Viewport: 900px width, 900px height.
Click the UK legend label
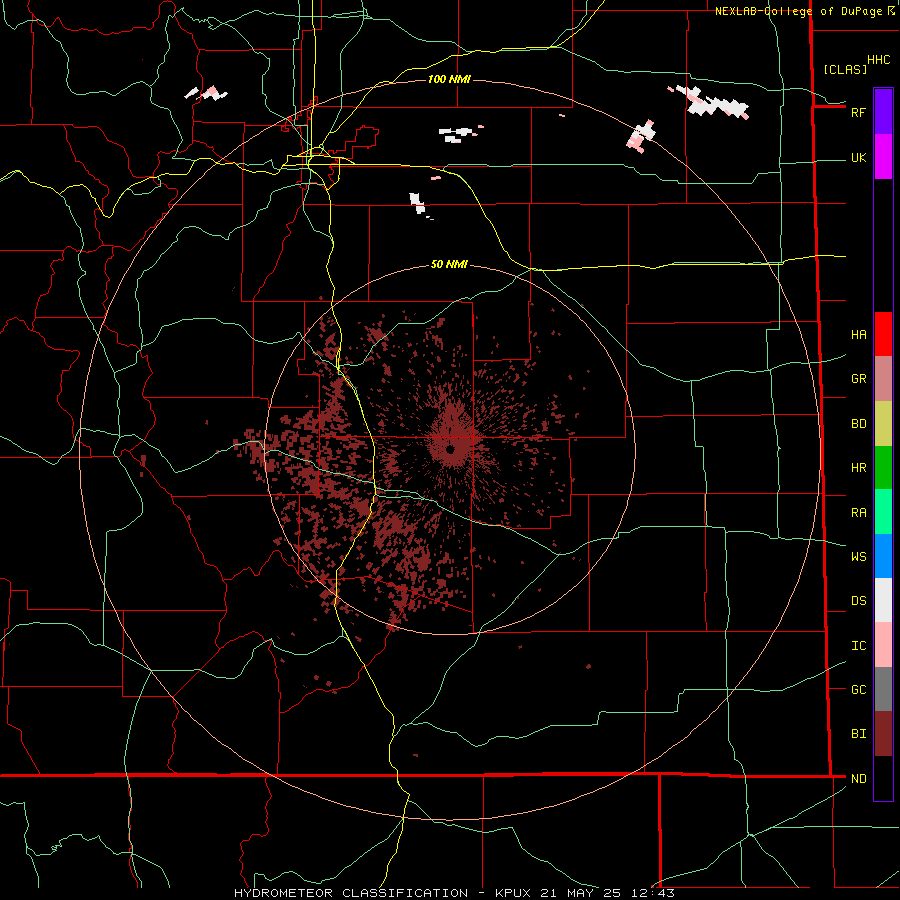858,157
